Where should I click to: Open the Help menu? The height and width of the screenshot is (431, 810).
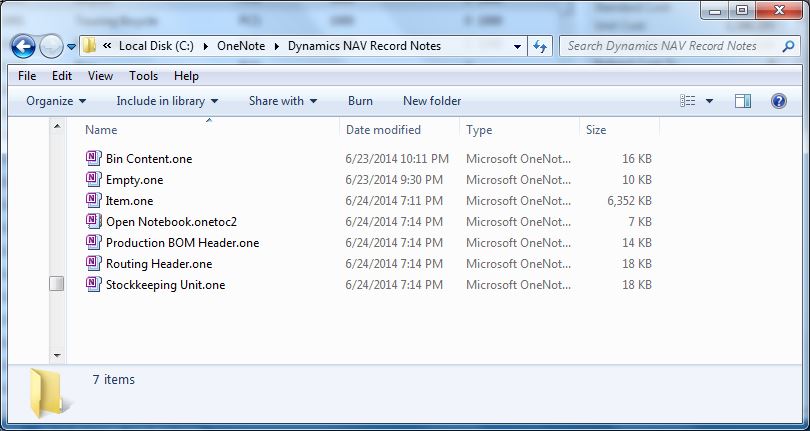pos(186,76)
